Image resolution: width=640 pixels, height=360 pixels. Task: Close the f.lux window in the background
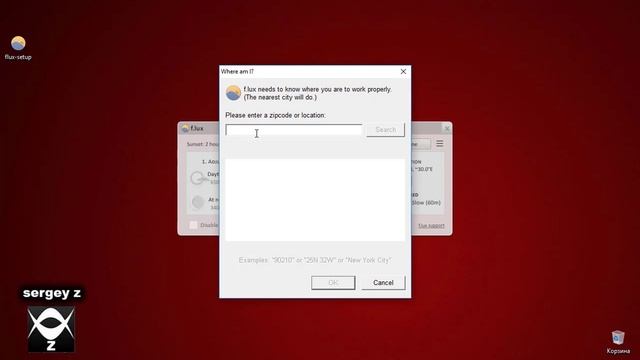447,129
